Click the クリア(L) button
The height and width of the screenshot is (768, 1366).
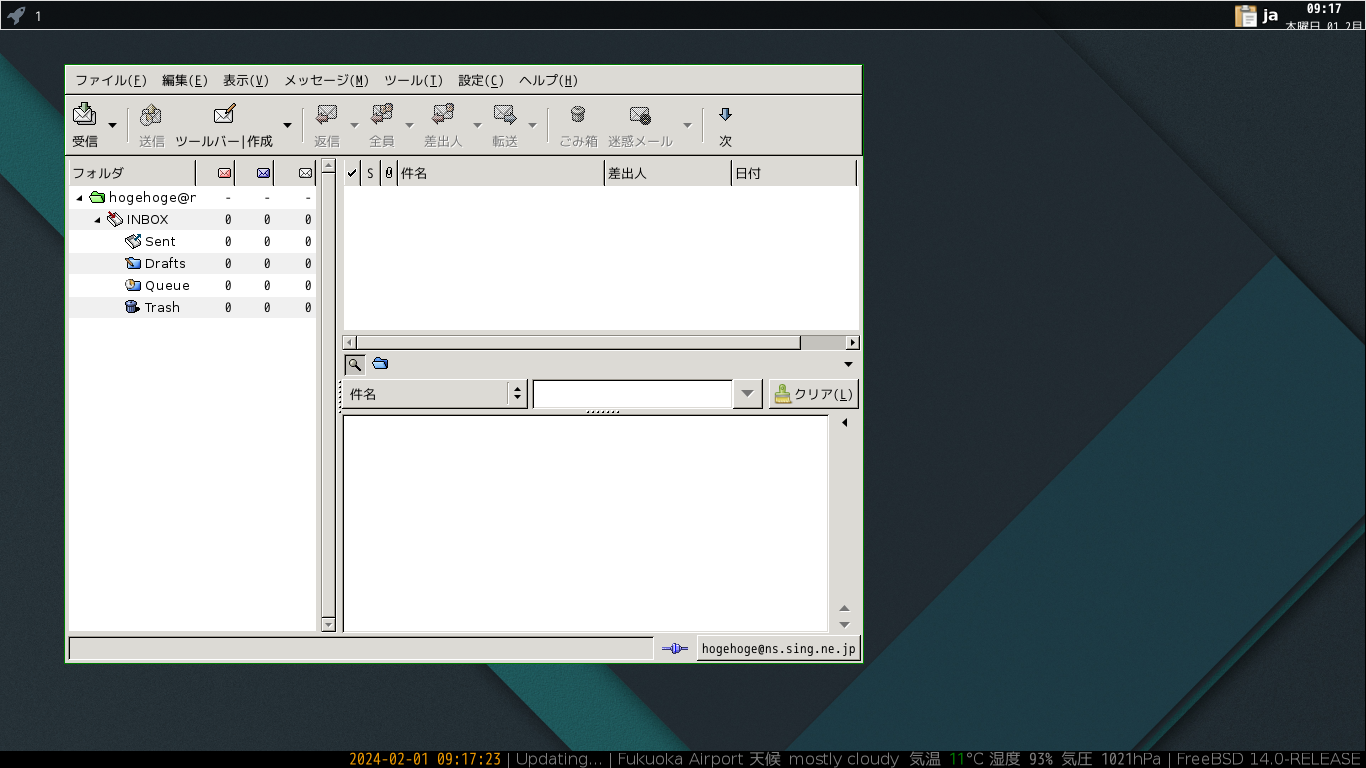pos(814,394)
